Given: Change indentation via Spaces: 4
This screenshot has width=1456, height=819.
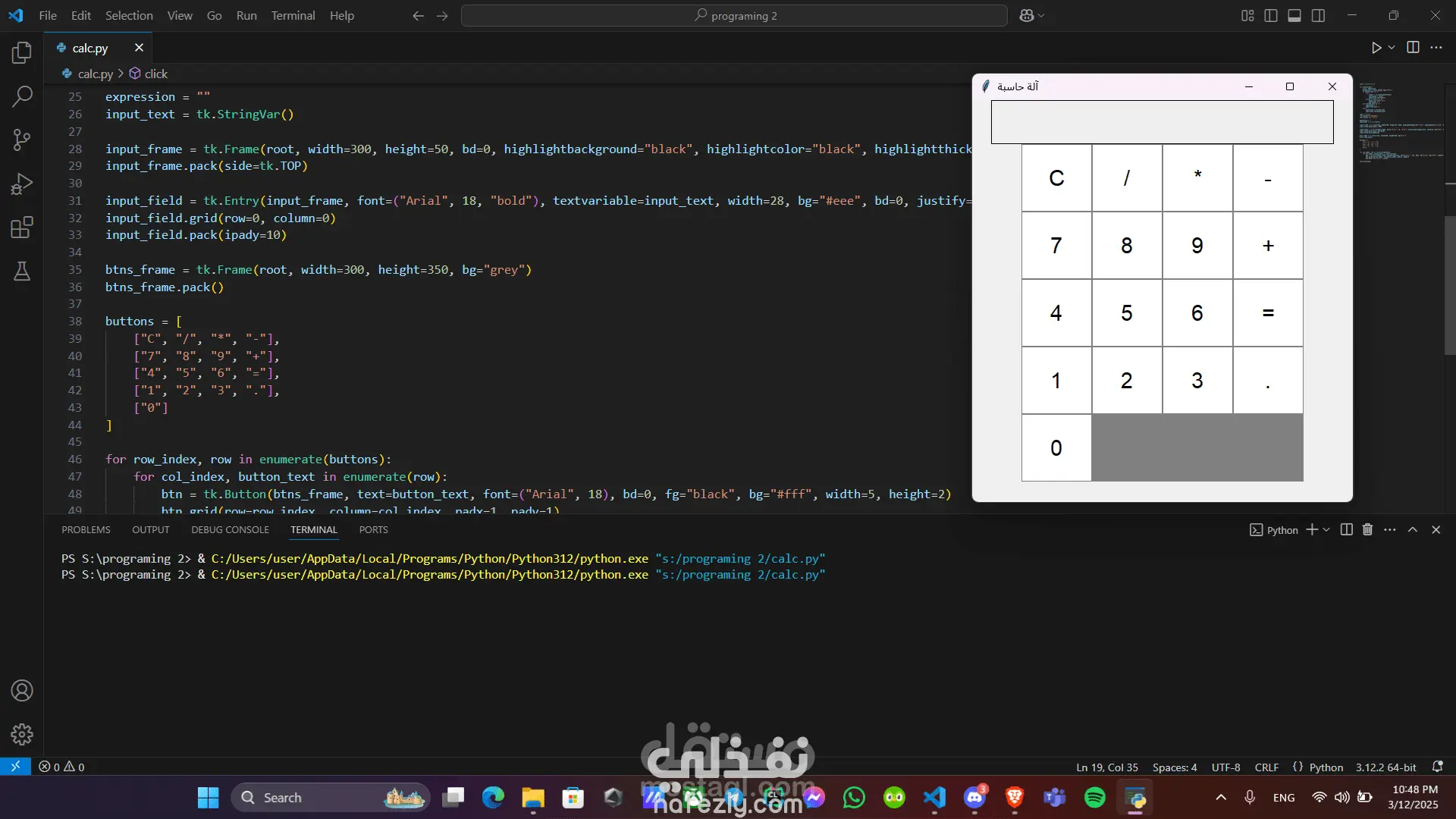Looking at the screenshot, I should click(1175, 767).
